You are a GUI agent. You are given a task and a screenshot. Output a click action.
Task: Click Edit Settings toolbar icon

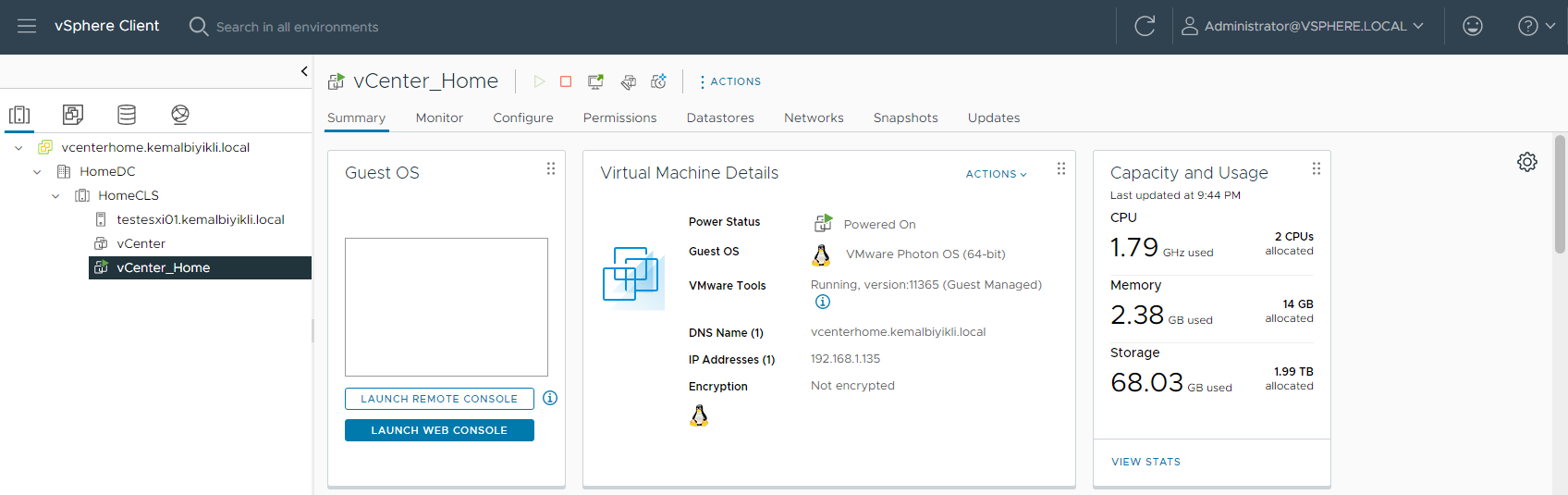(629, 81)
